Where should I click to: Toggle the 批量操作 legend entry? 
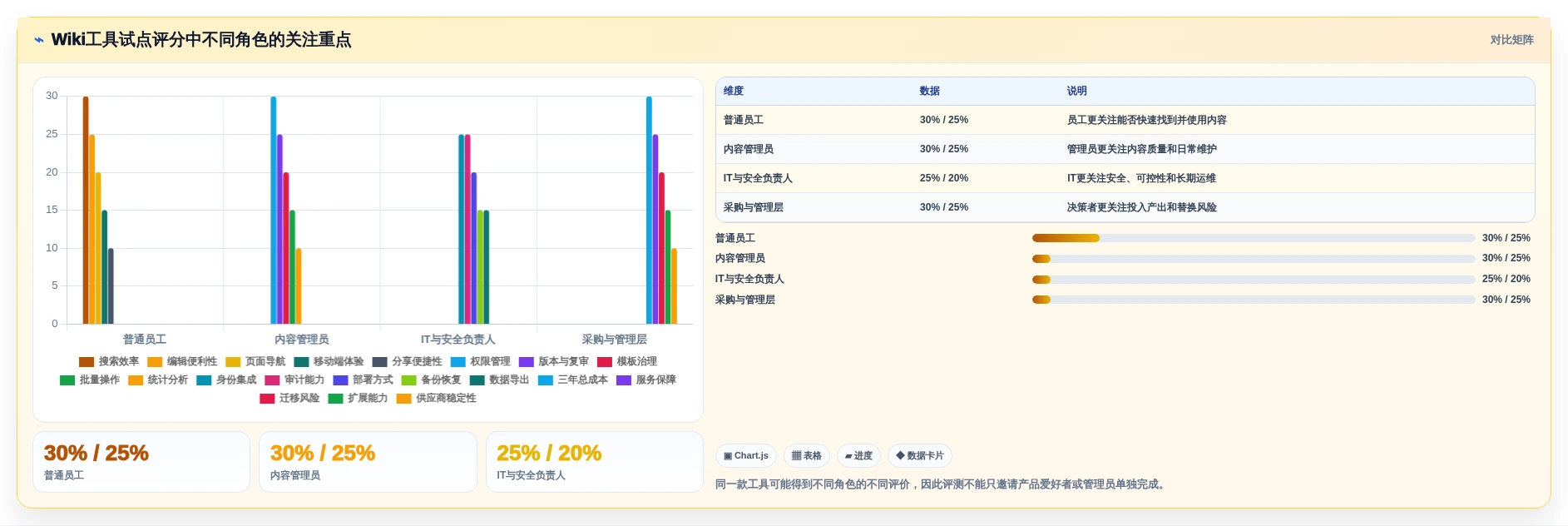pyautogui.click(x=90, y=380)
